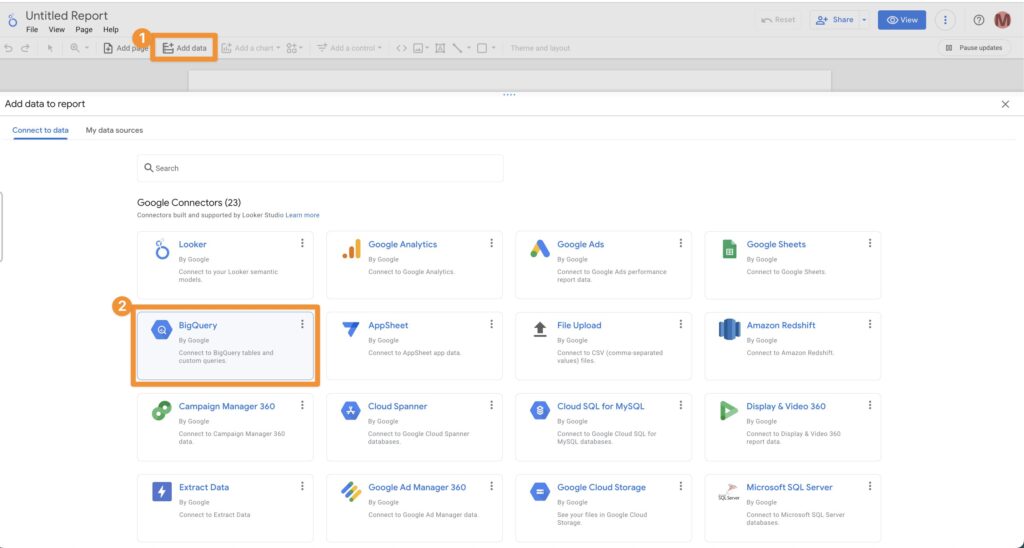Image resolution: width=1024 pixels, height=548 pixels.
Task: Open the three-dot menu on File Upload card
Action: tap(680, 324)
